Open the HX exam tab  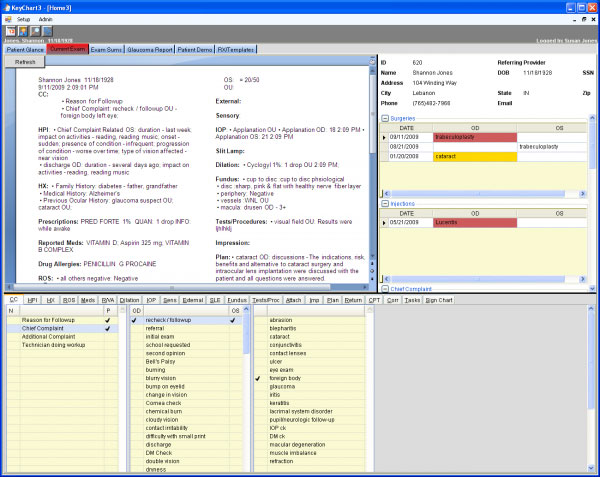pos(51,300)
